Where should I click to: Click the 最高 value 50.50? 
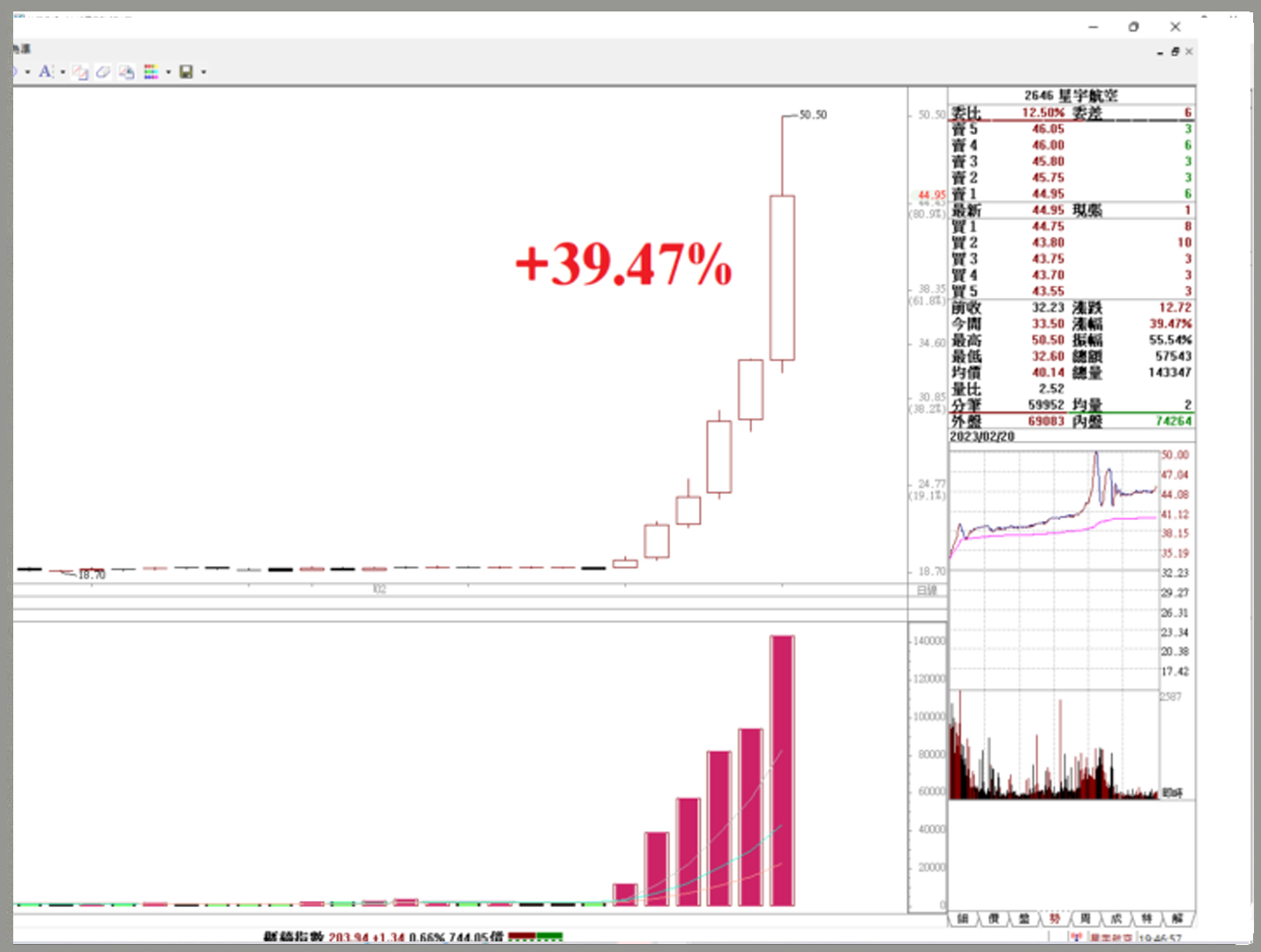click(x=1048, y=340)
